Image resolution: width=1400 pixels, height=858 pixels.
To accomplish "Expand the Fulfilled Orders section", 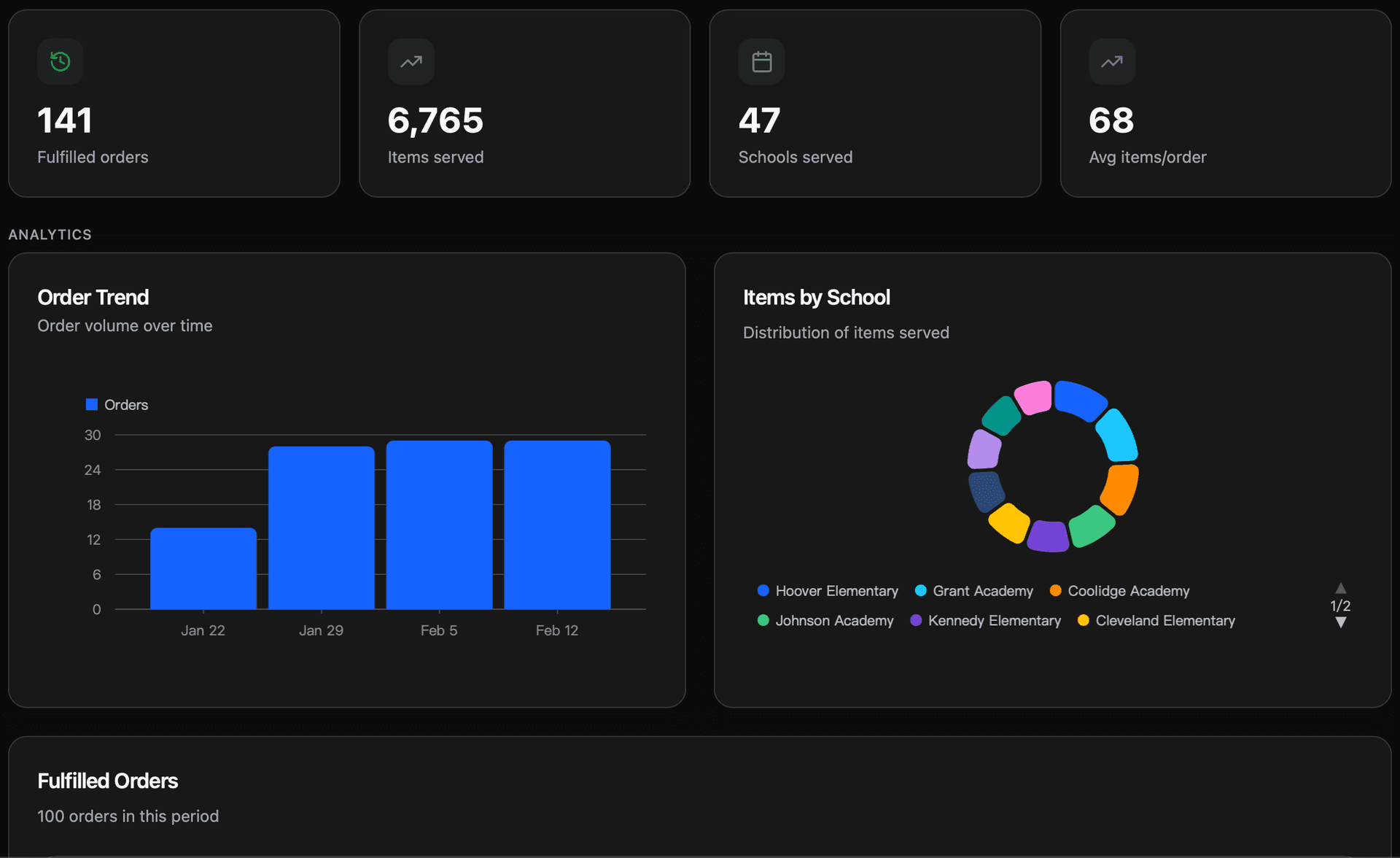I will tap(107, 780).
